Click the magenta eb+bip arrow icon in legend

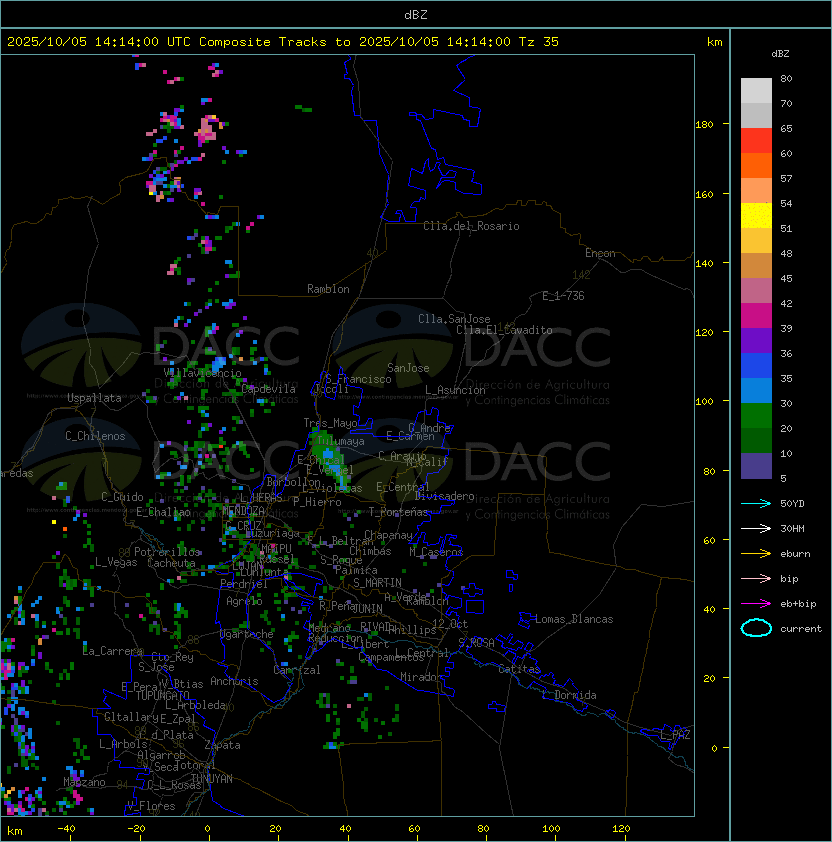point(756,604)
